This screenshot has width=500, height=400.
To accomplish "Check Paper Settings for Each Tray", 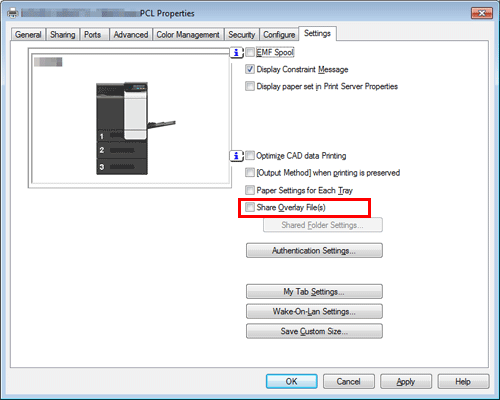I will coord(250,190).
